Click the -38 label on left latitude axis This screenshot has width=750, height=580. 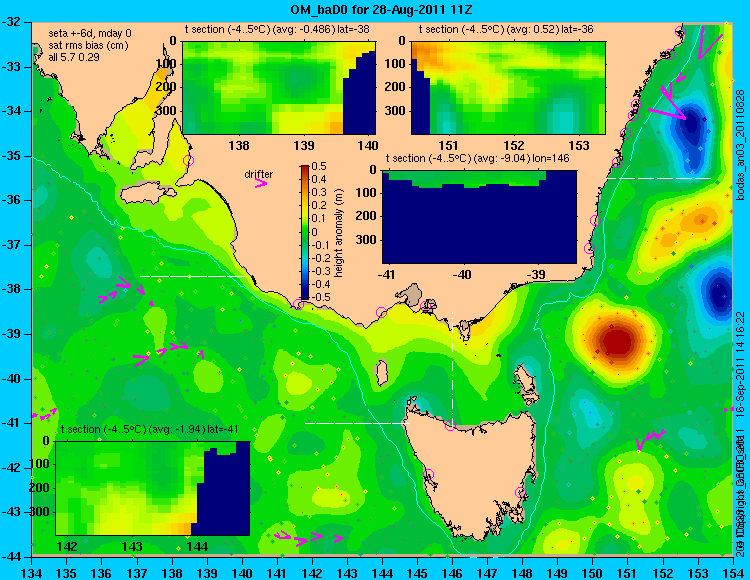pos(13,290)
